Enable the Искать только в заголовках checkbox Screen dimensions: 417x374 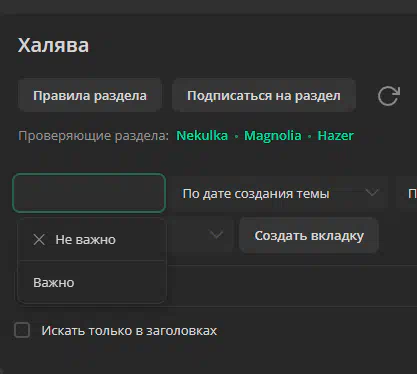(x=22, y=330)
